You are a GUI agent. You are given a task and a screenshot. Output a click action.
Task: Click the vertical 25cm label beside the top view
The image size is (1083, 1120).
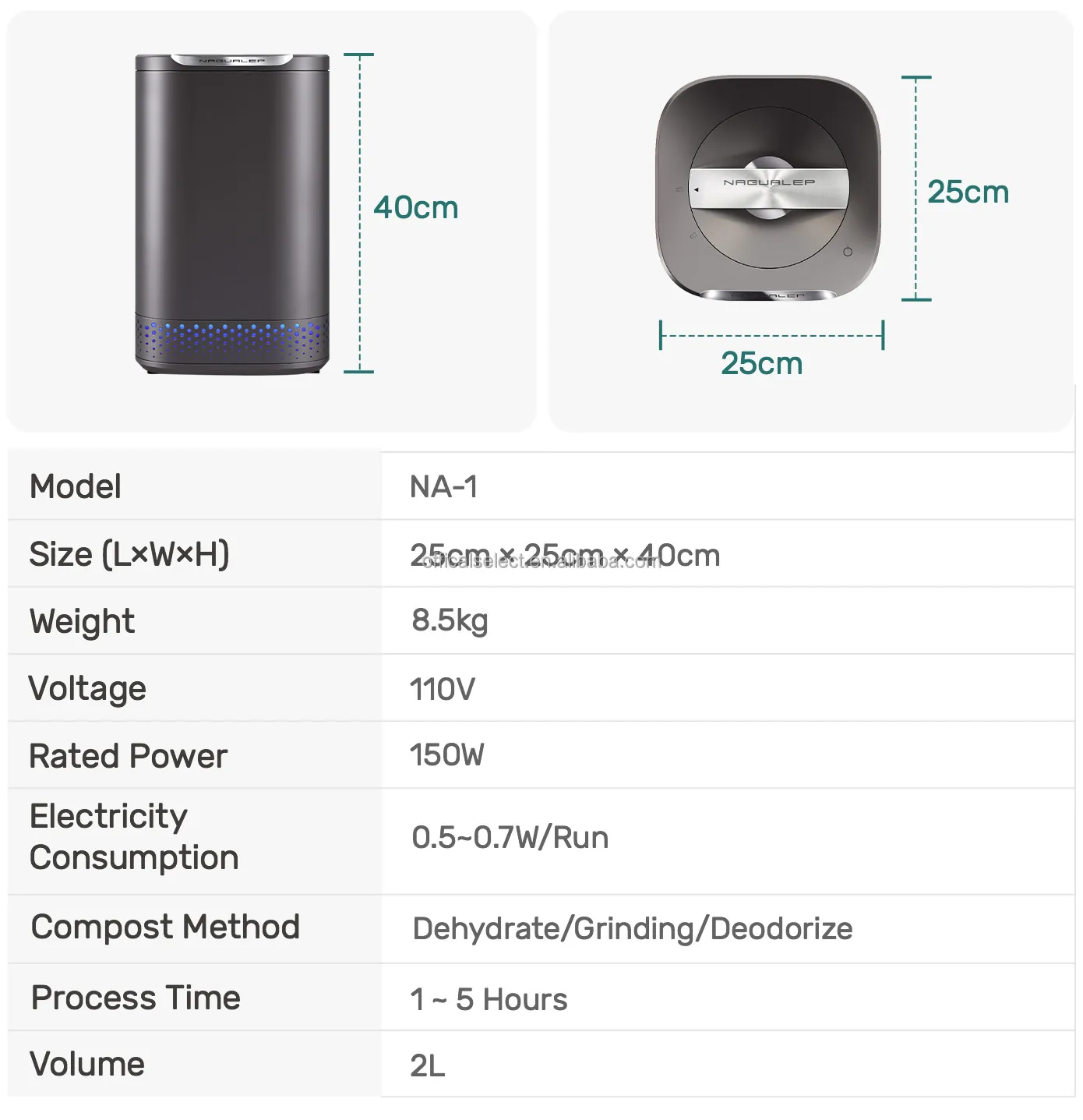[968, 192]
